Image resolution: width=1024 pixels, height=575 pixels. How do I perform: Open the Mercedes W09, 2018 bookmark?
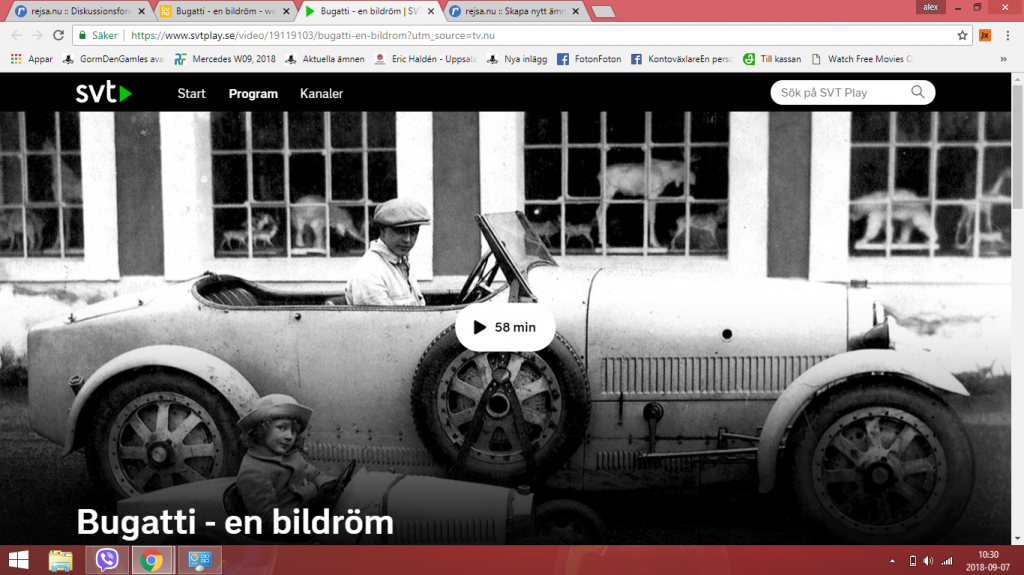pos(225,59)
